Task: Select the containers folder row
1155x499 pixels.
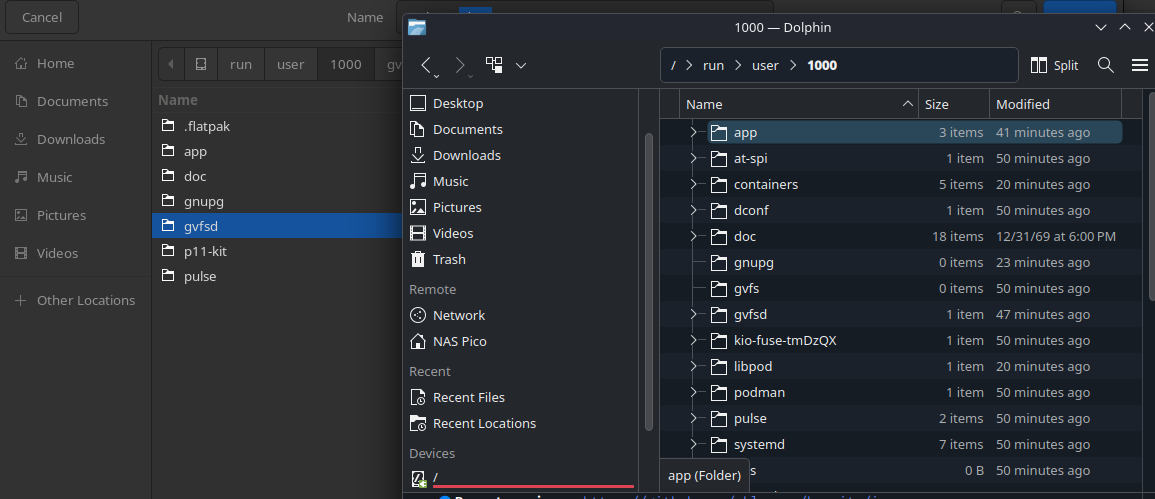Action: (901, 184)
